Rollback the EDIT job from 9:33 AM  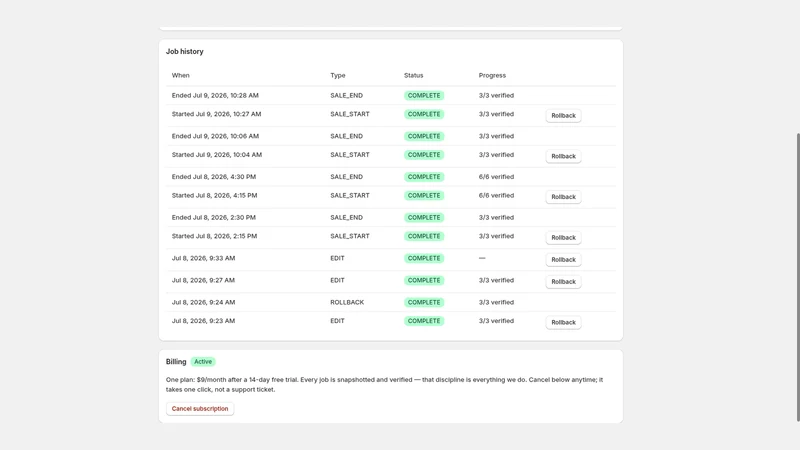coord(563,259)
